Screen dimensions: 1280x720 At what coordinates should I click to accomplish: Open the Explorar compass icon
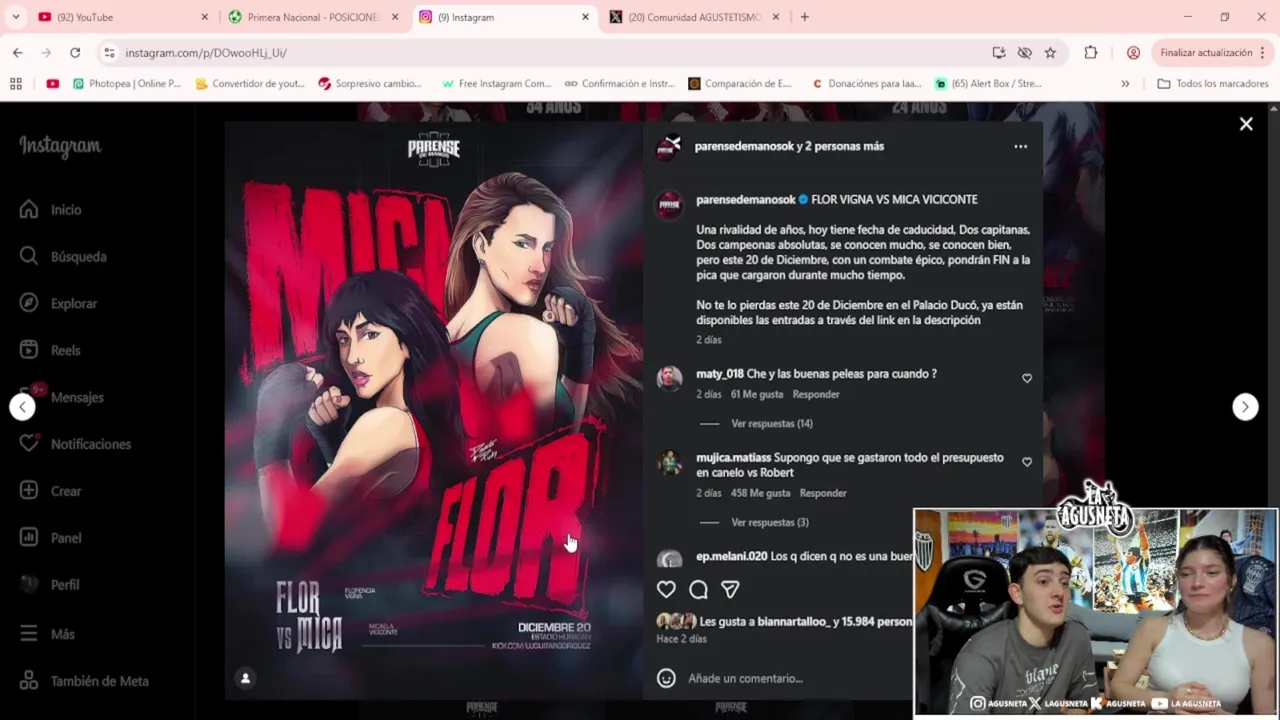tap(29, 303)
